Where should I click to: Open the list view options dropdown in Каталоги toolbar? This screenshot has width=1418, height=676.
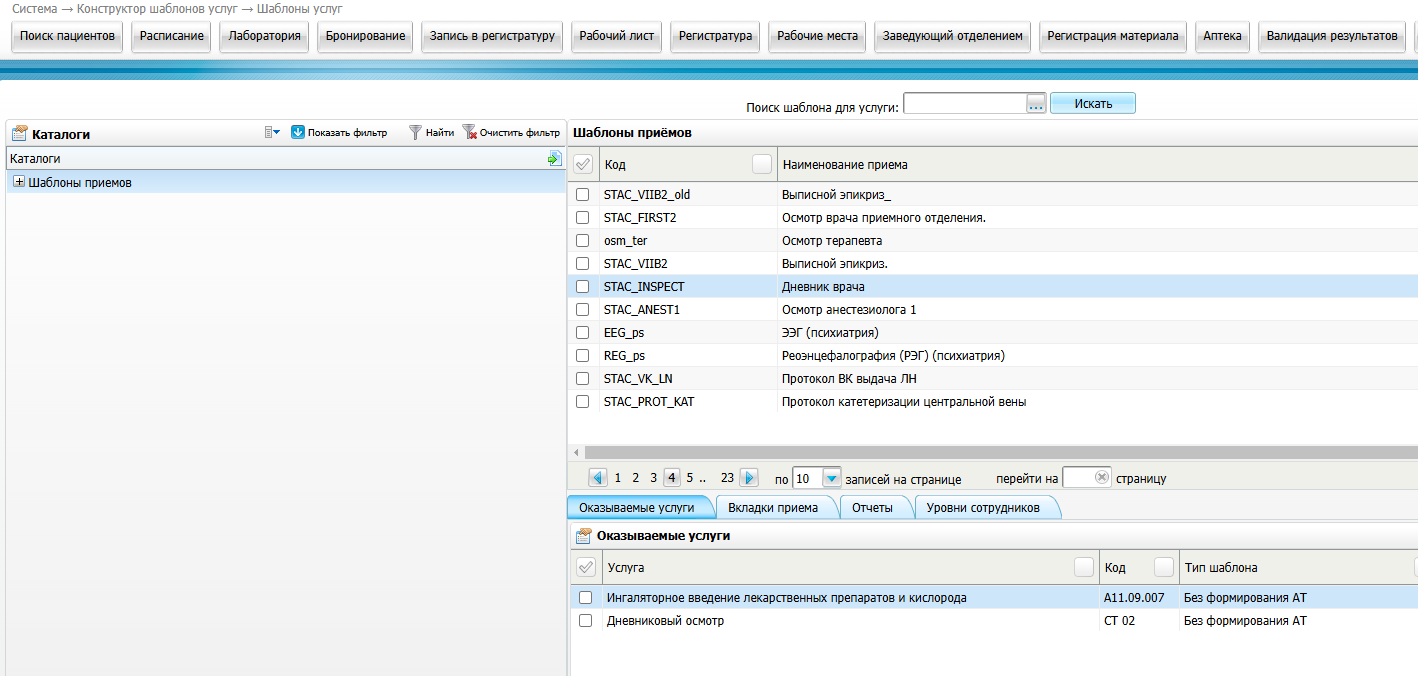(x=272, y=132)
